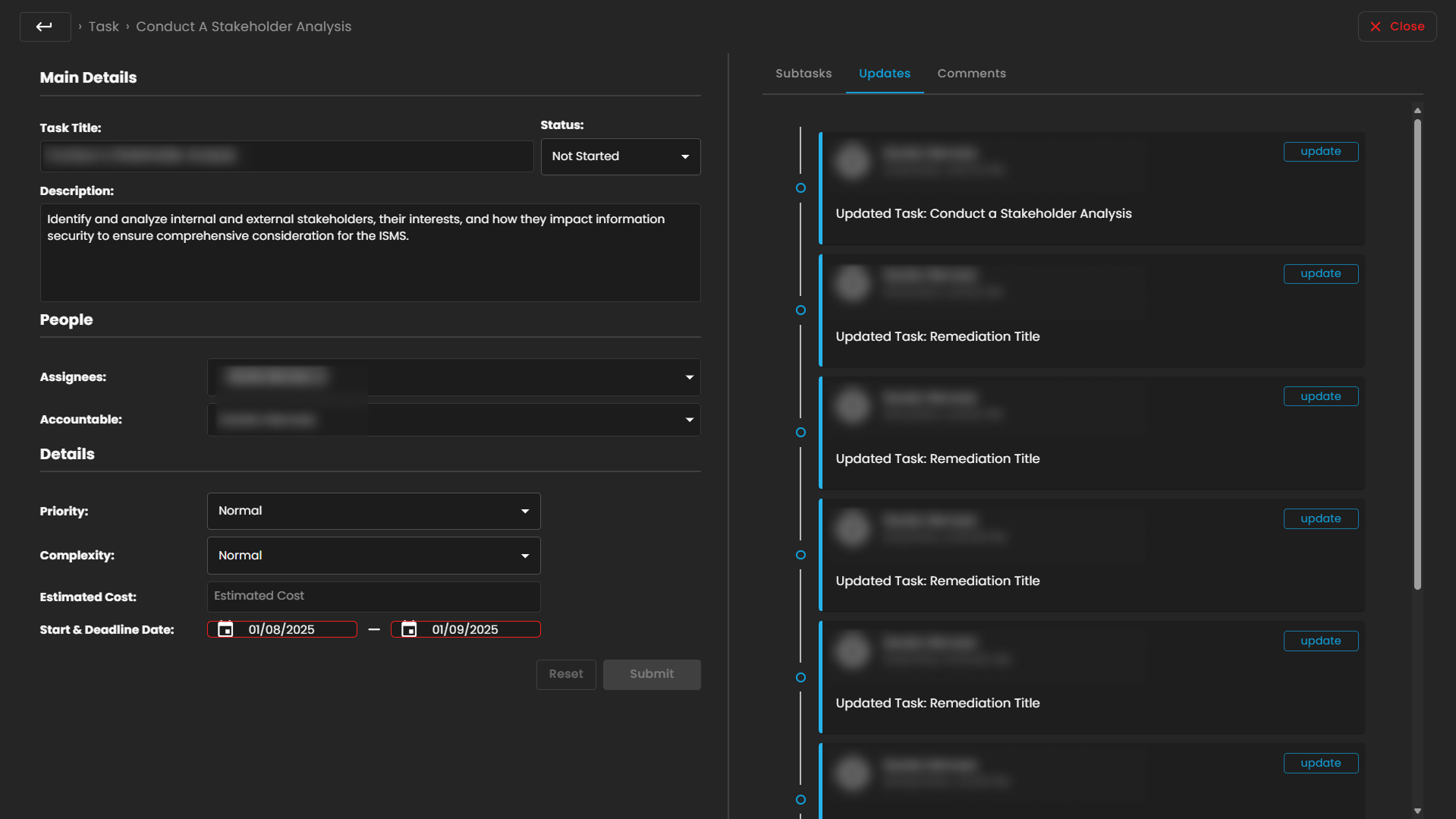Switch to the Comments tab
1456x819 pixels.
click(971, 74)
